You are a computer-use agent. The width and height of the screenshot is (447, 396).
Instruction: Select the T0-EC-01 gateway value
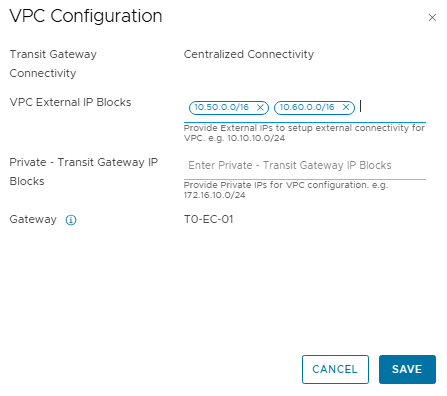(x=208, y=219)
